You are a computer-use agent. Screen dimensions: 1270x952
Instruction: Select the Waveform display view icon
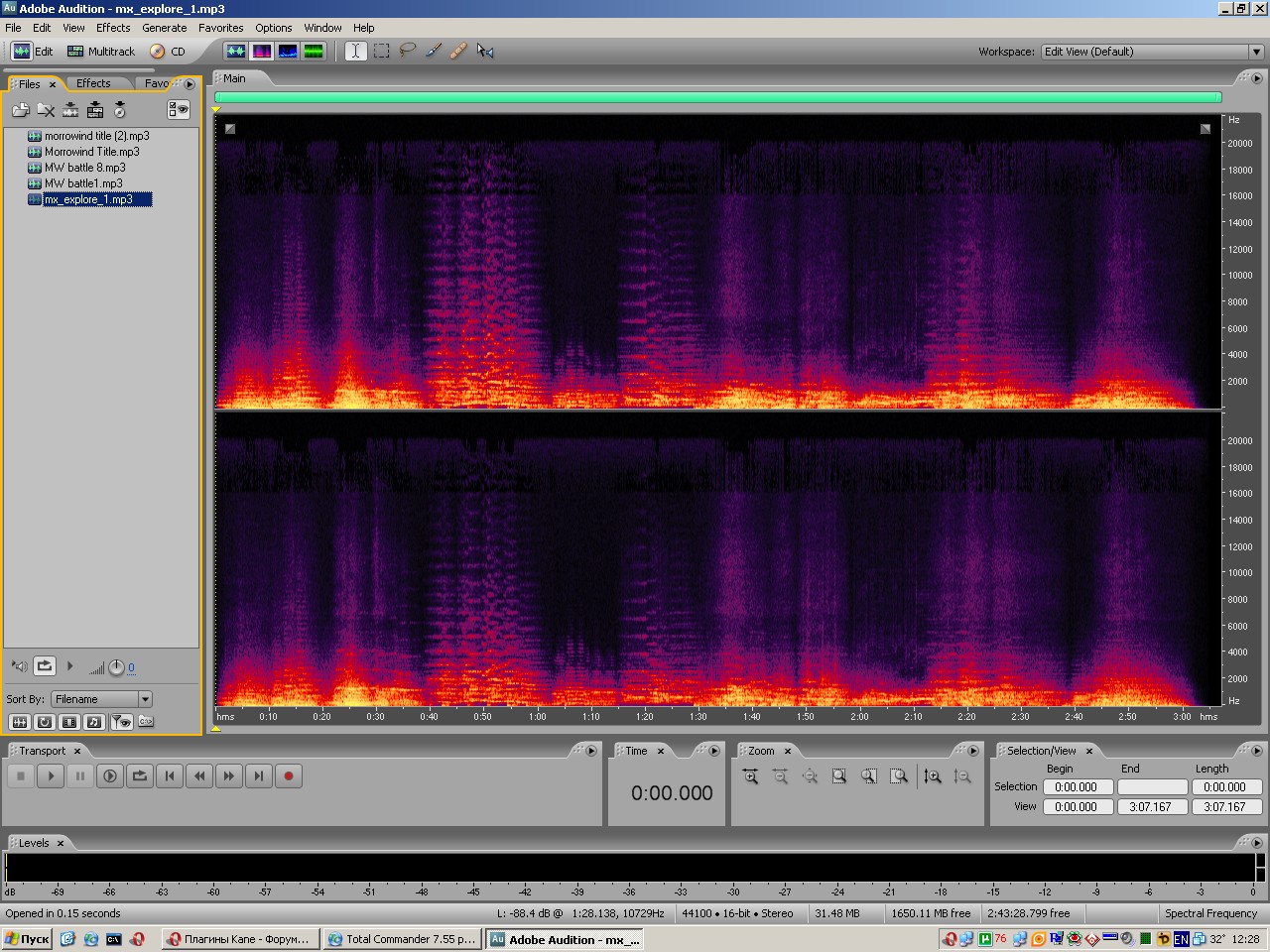click(235, 51)
